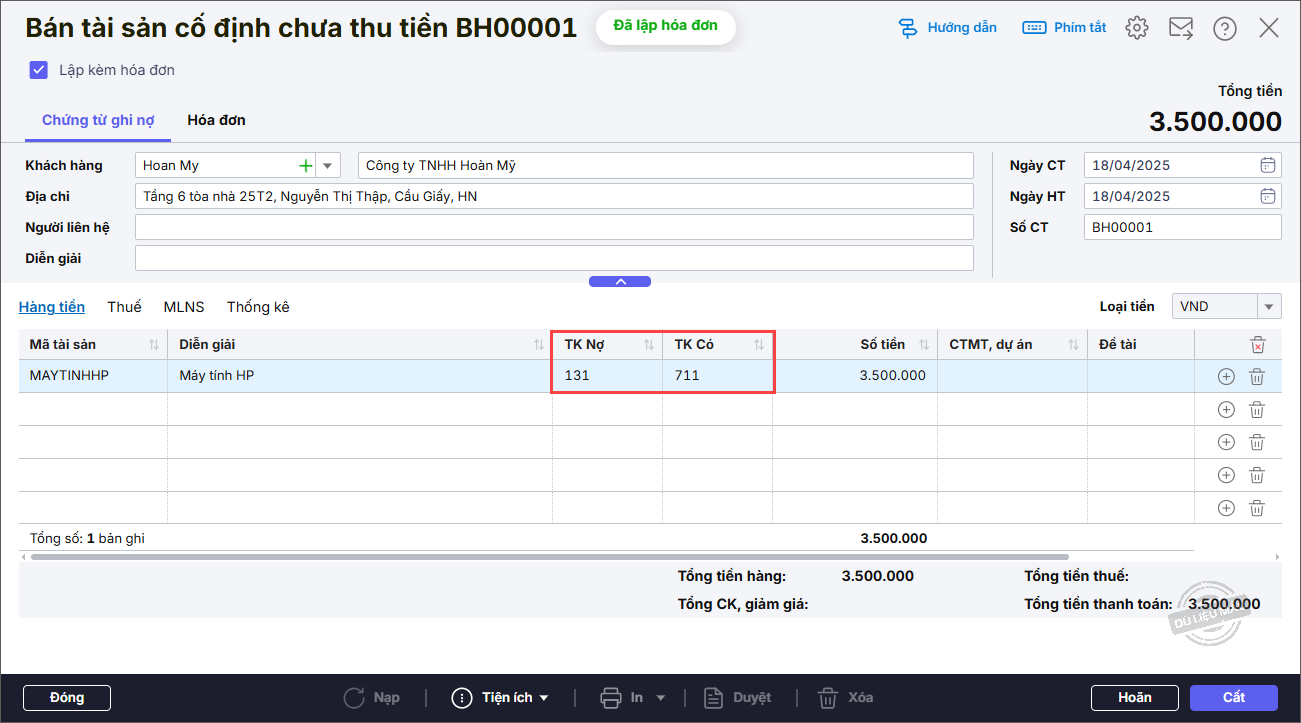Collapse the header section with chevron

click(620, 282)
